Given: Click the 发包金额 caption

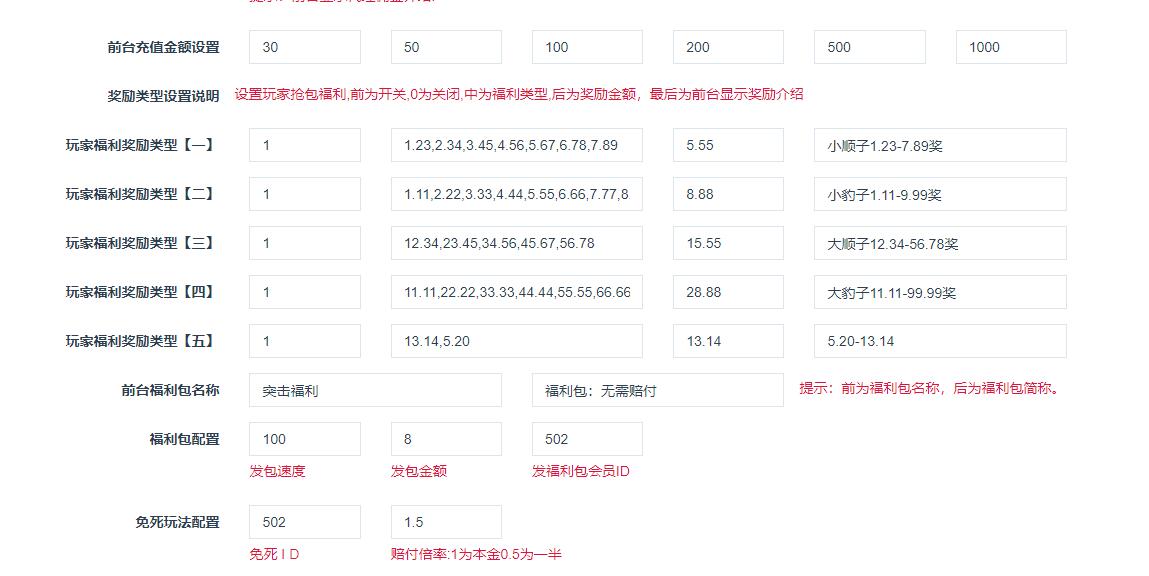Looking at the screenshot, I should click(418, 471).
